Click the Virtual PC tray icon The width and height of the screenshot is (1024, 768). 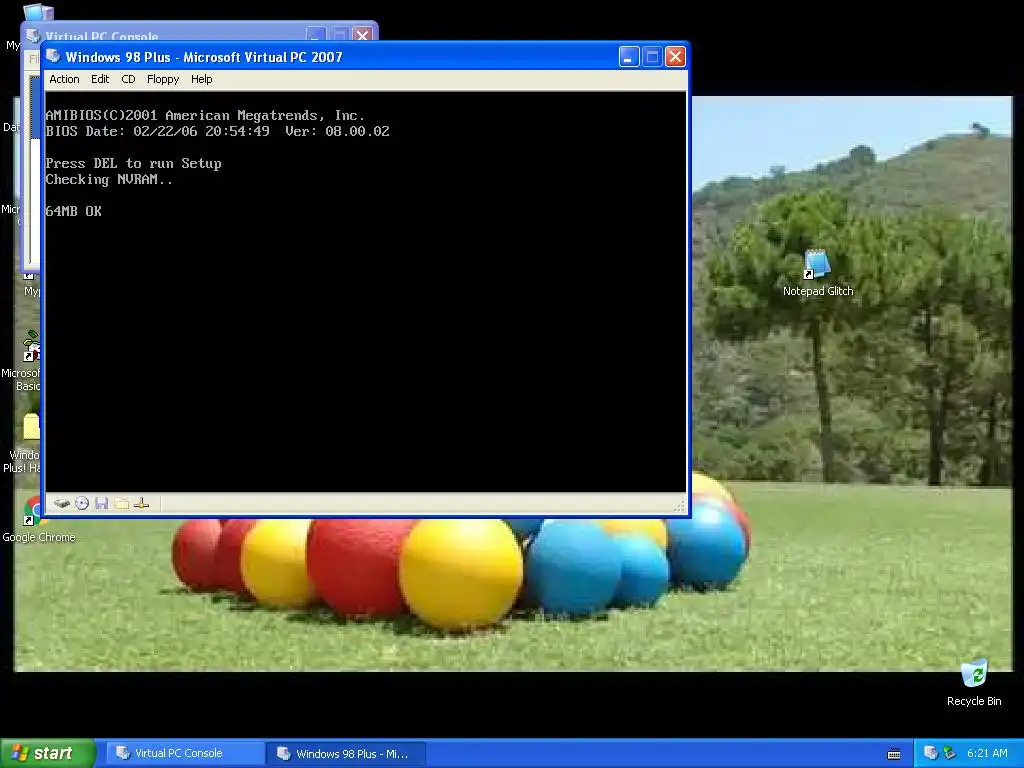coord(931,753)
